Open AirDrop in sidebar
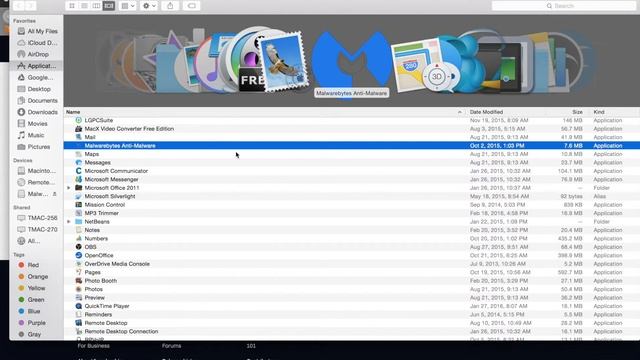Viewport: 640px width, 360px height. pos(33,54)
